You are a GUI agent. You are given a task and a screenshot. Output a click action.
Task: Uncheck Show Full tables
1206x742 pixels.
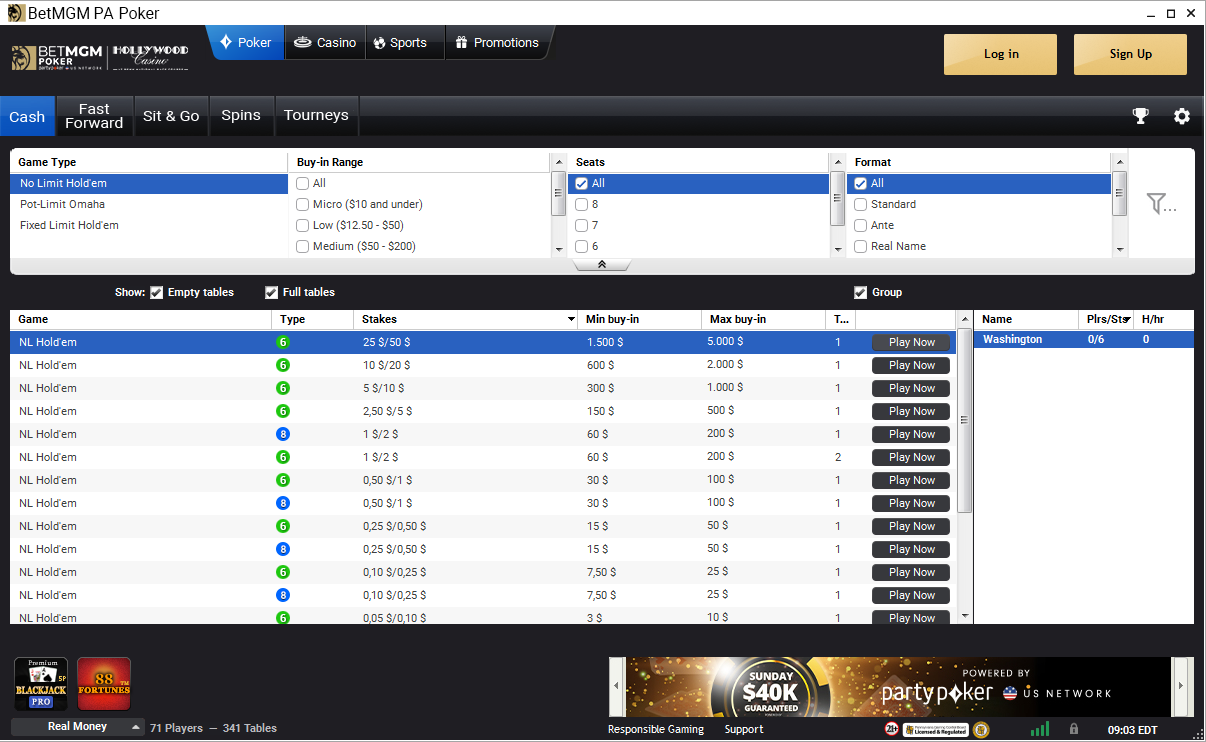[271, 292]
